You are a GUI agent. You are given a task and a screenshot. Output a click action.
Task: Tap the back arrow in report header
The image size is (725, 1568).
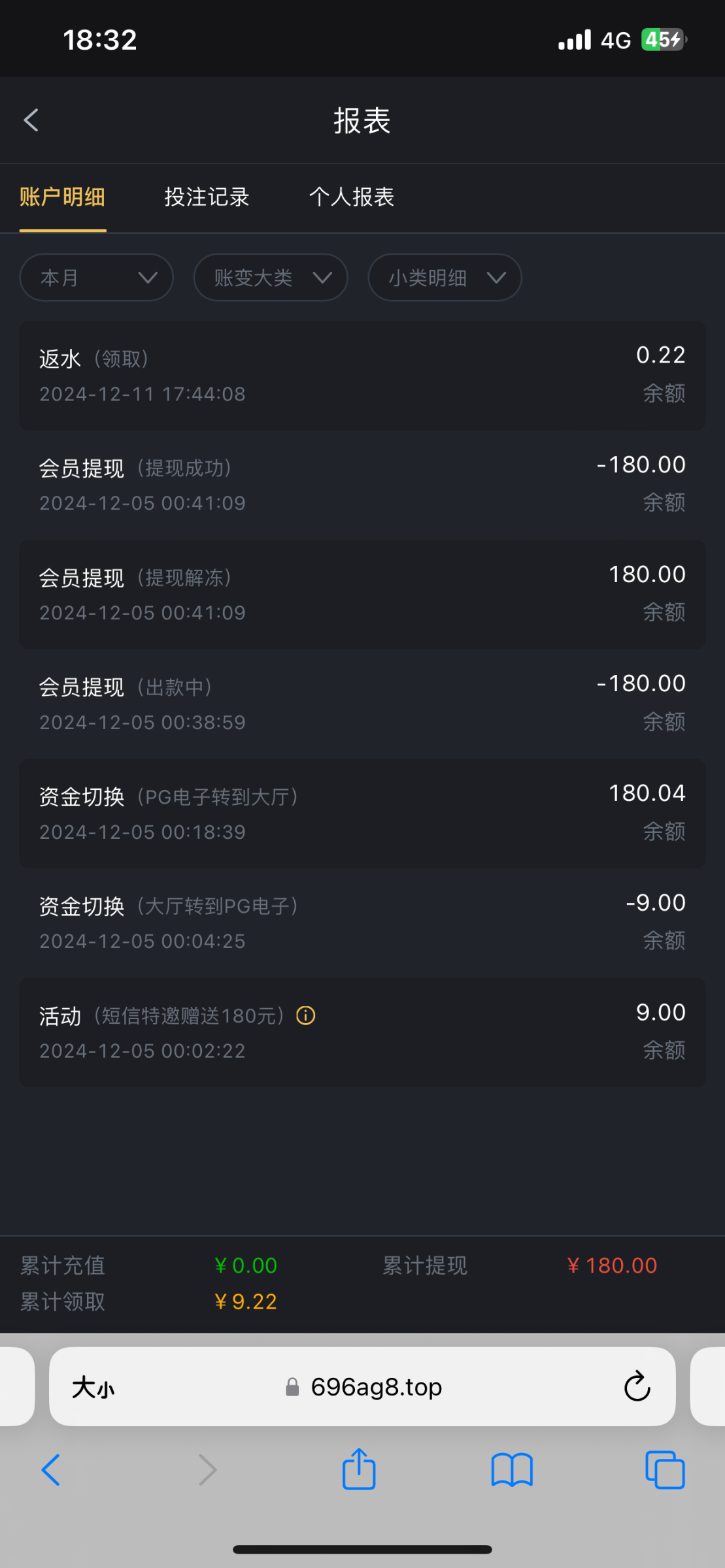(31, 120)
